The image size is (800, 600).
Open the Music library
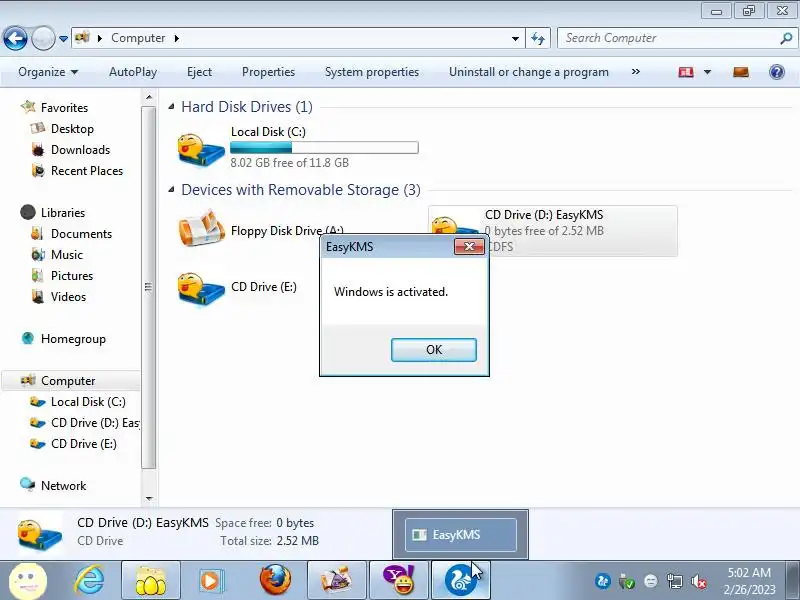(66, 255)
